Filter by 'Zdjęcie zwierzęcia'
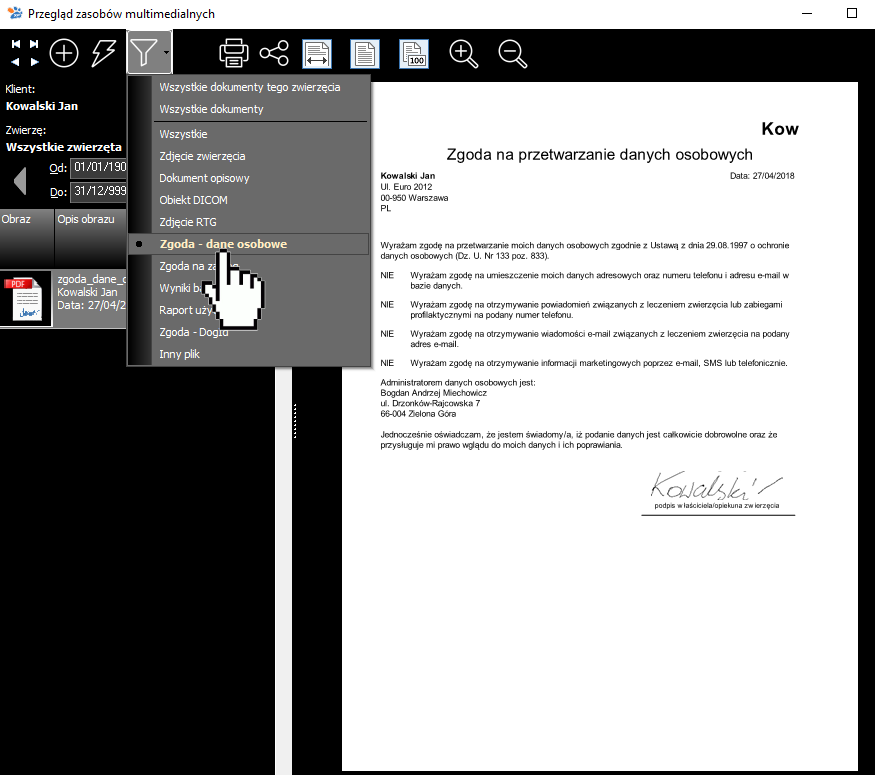 (x=249, y=156)
